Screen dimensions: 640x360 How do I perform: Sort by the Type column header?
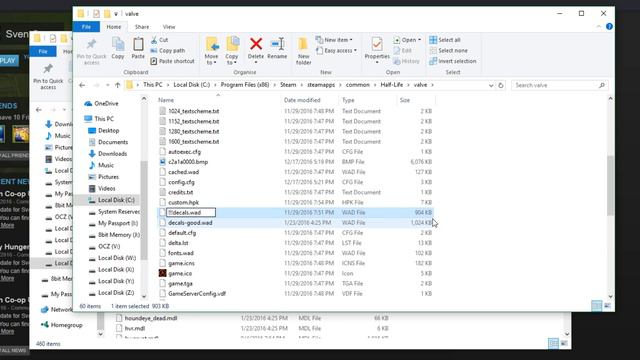[348, 100]
